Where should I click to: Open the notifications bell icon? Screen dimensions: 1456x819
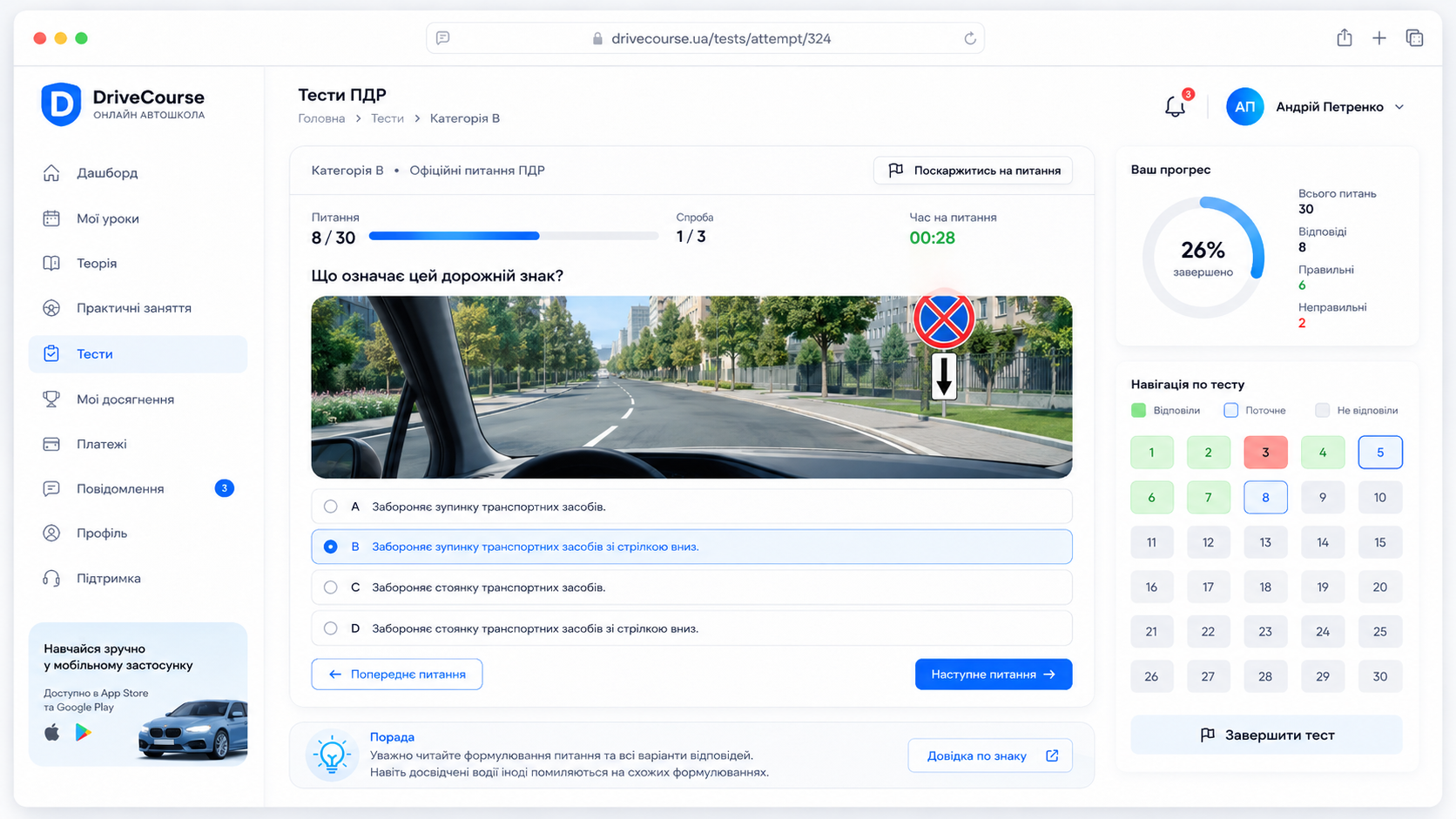(x=1175, y=106)
